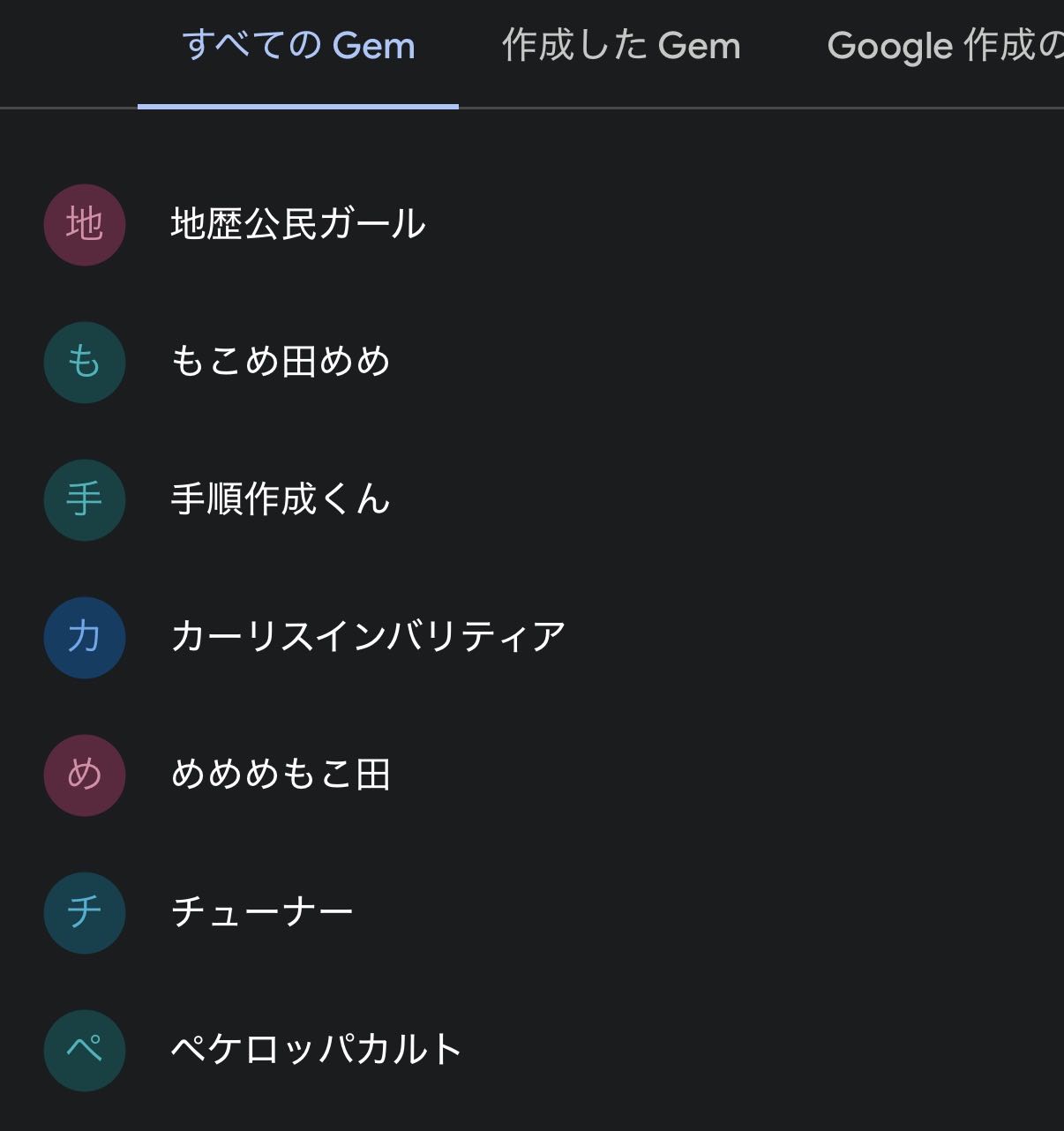
Task: Click empty row space right of チューナー
Action: [x=706, y=912]
